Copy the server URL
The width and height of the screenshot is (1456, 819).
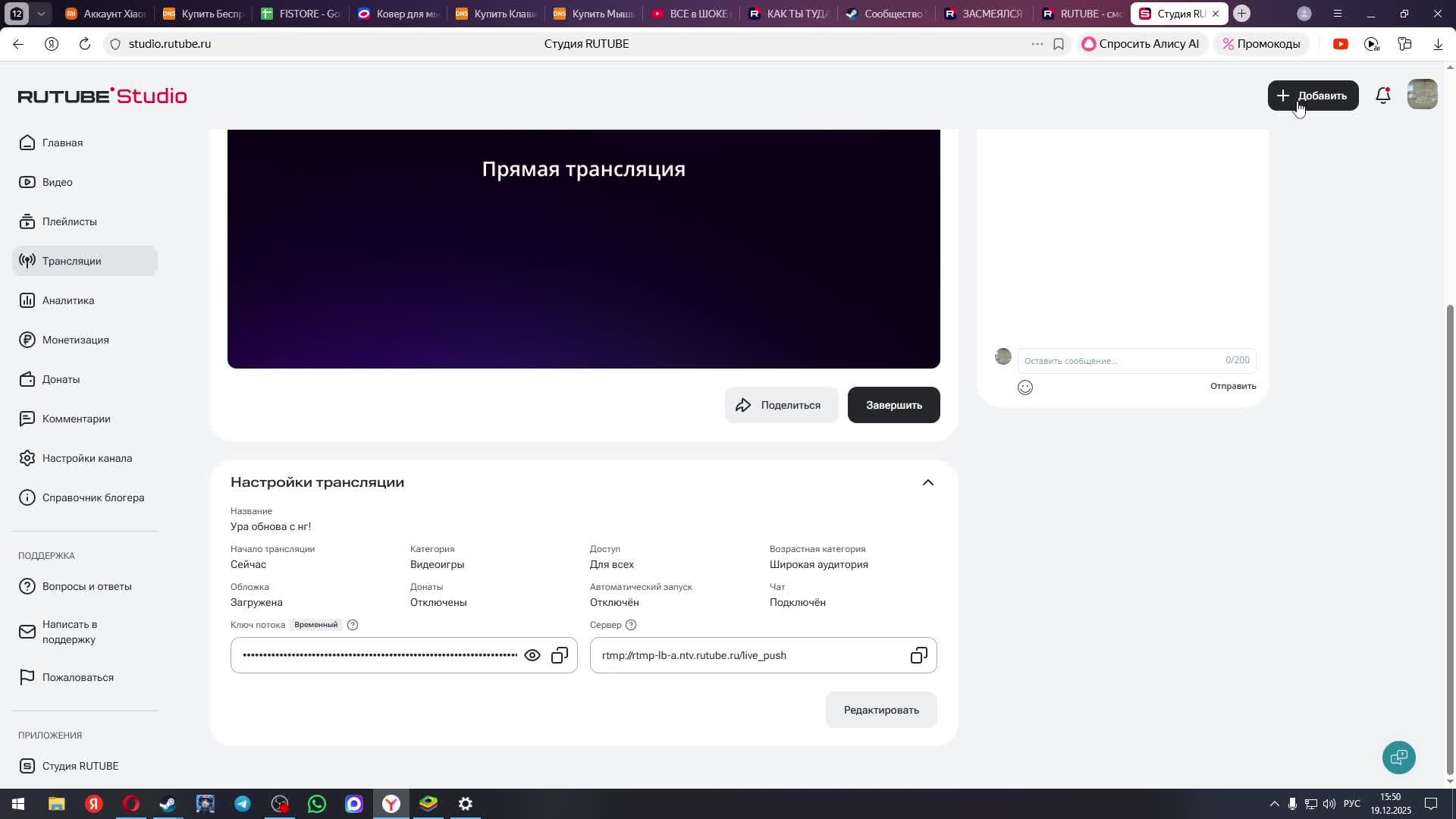pyautogui.click(x=919, y=655)
